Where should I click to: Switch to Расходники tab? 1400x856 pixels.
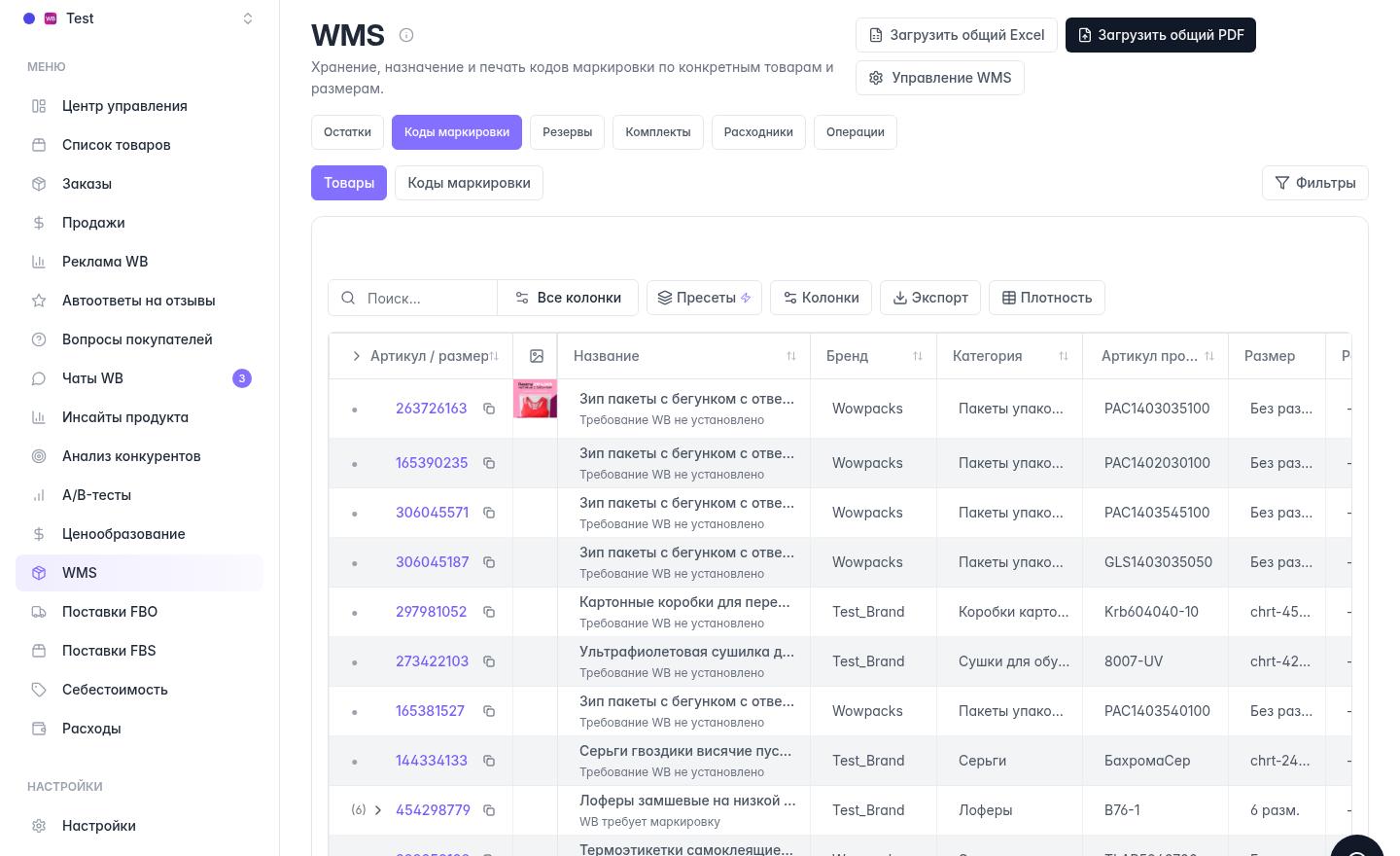(758, 132)
